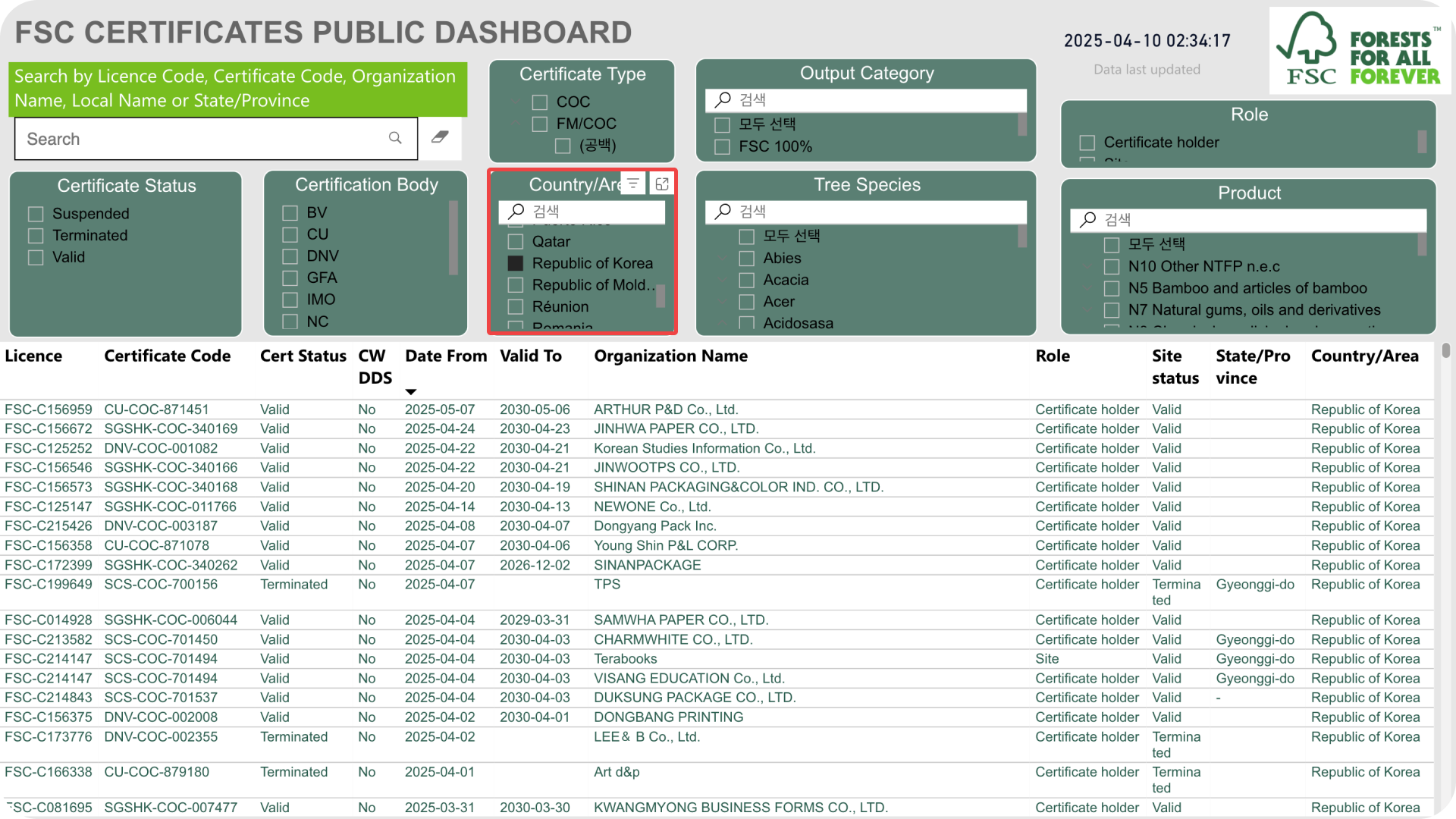Image resolution: width=1456 pixels, height=819 pixels.
Task: Select the Réunion checkbox in Country/Area
Action: coord(516,306)
